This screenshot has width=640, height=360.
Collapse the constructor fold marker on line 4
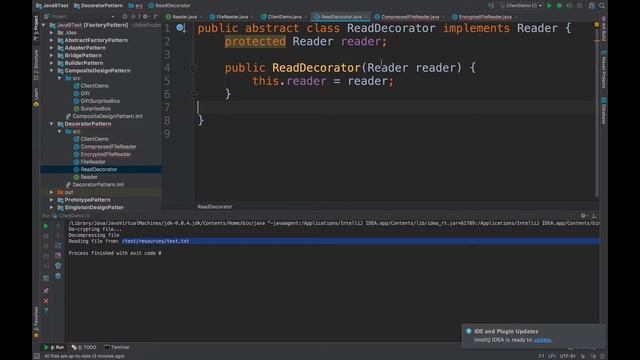tap(194, 68)
